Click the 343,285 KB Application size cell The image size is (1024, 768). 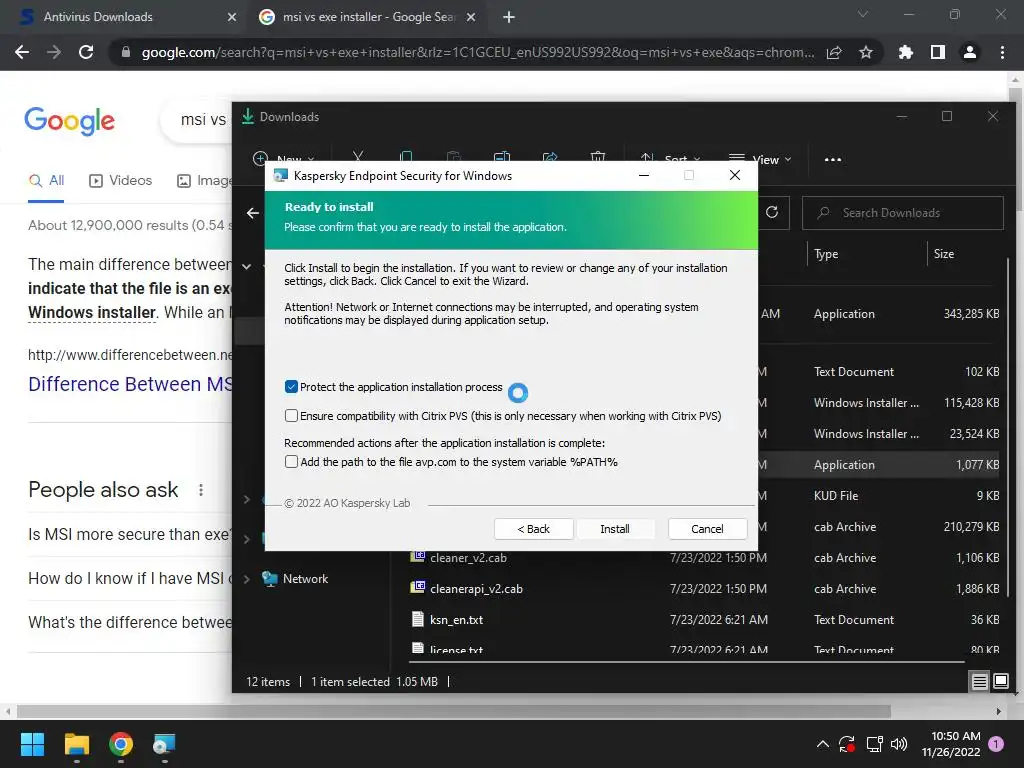tap(971, 313)
